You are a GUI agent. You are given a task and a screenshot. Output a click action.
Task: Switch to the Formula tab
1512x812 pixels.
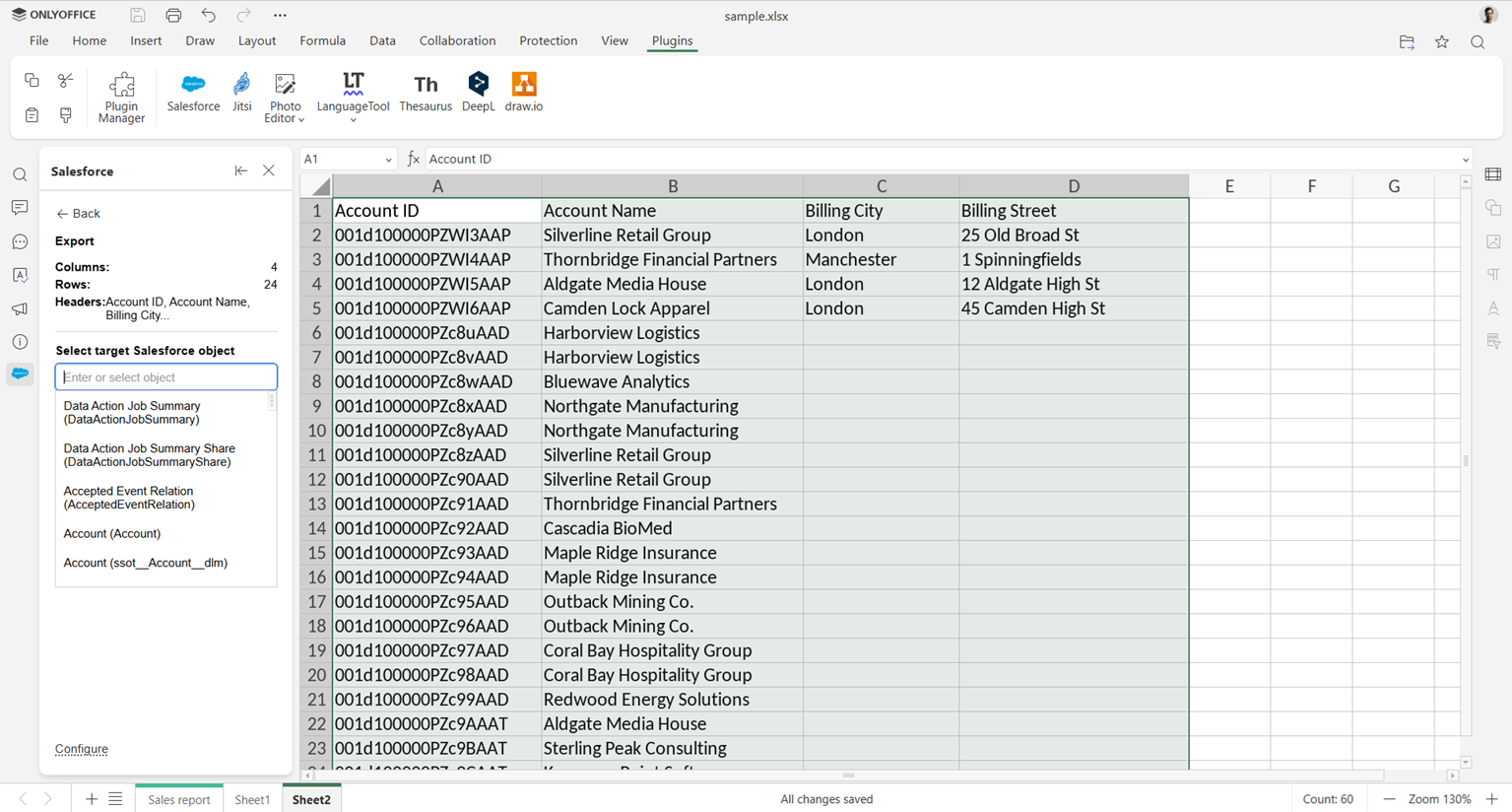[x=322, y=40]
